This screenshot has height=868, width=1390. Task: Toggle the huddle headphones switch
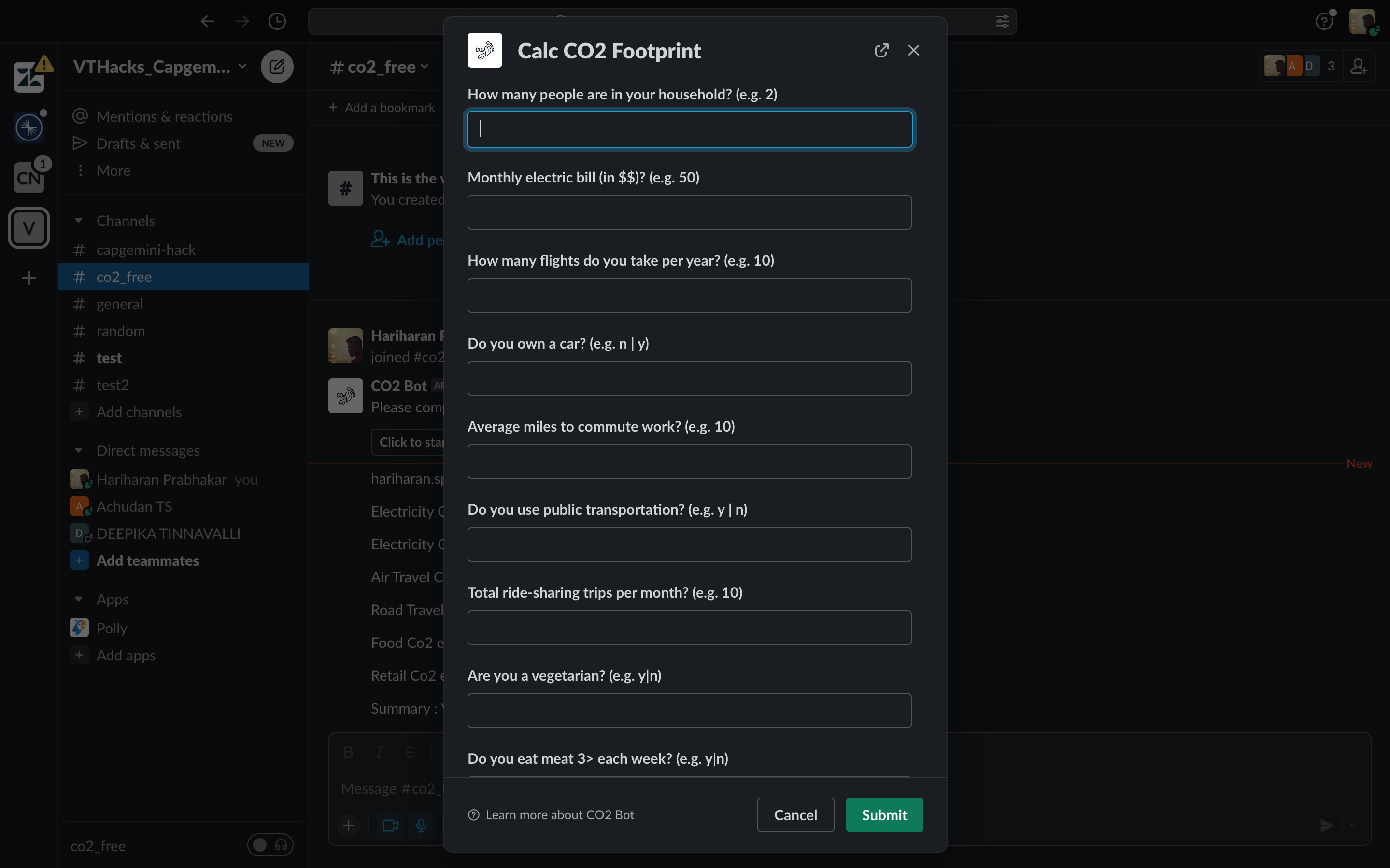tap(270, 845)
